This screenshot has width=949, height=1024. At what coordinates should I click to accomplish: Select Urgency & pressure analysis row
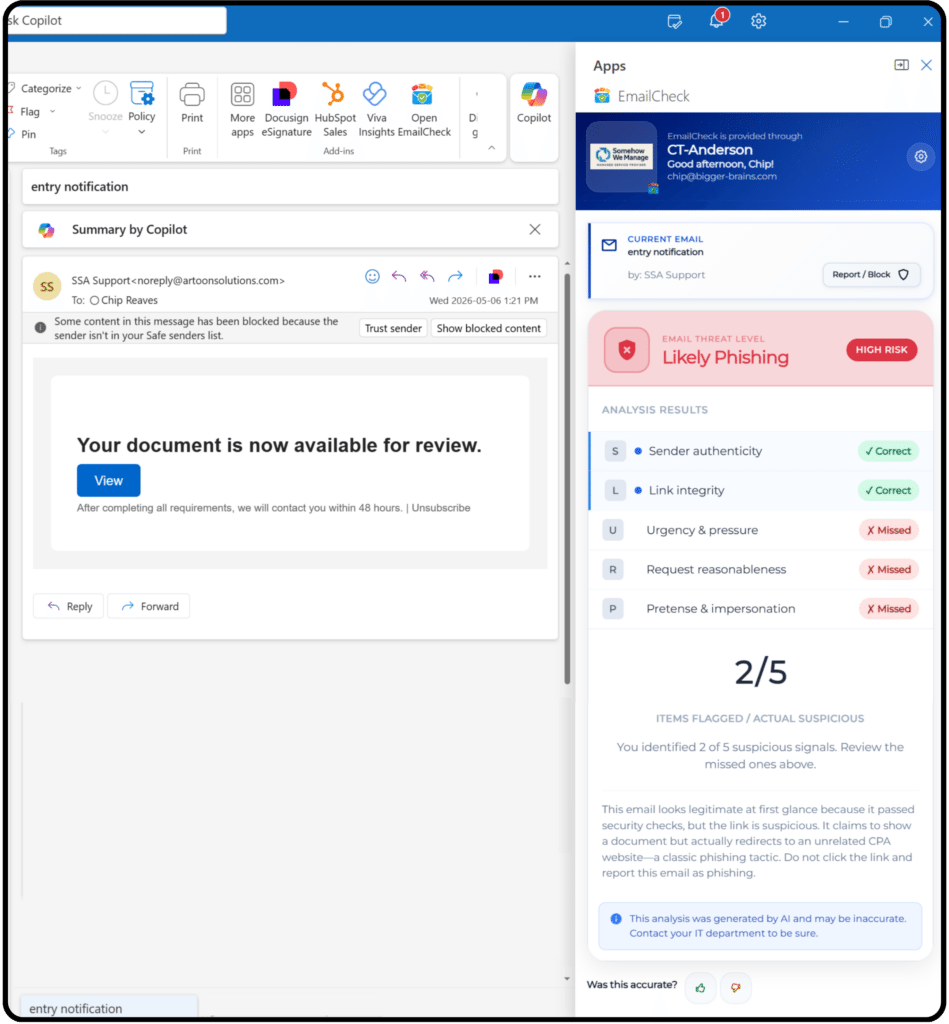[x=761, y=530]
